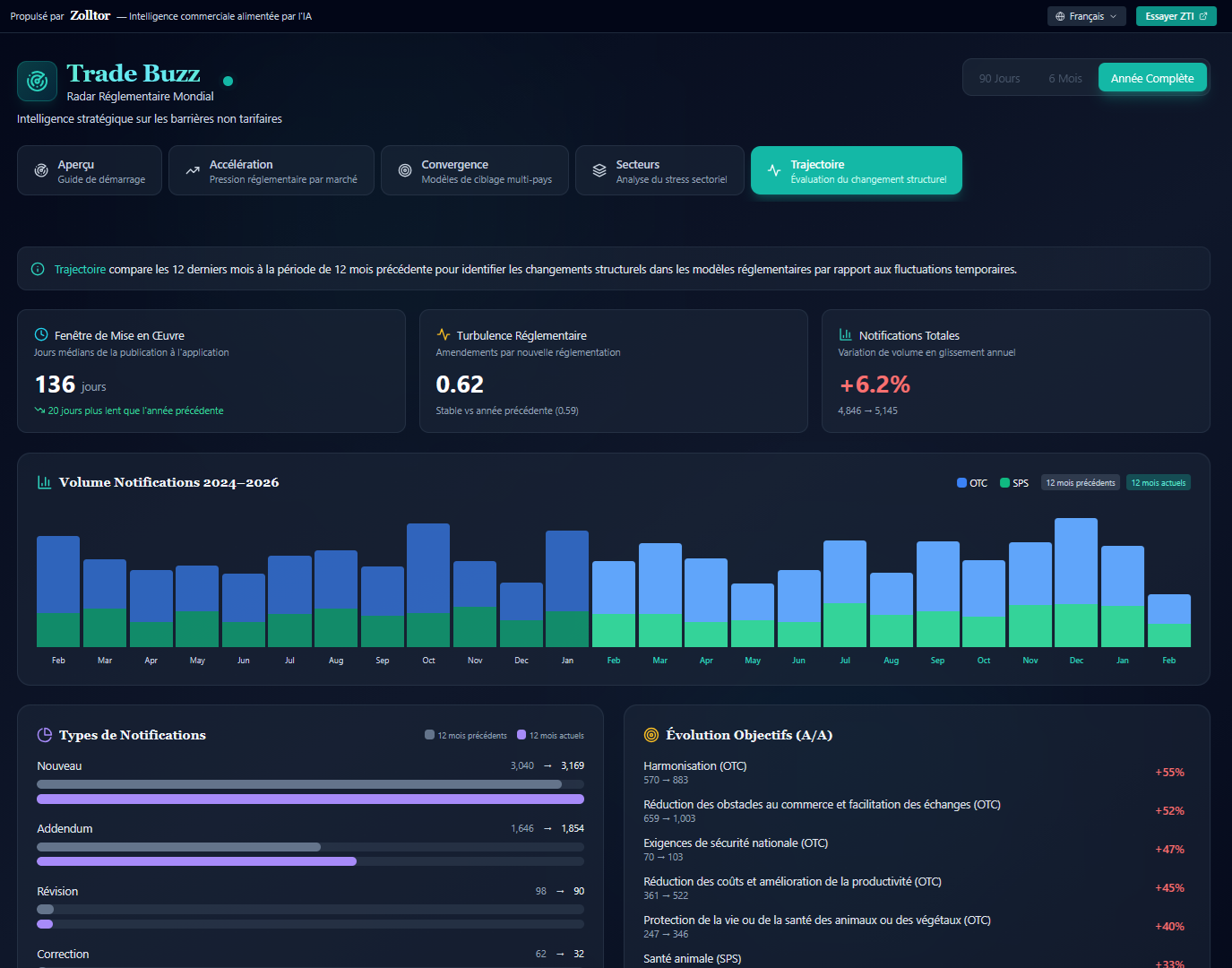The width and height of the screenshot is (1232, 968).
Task: Select the Secteurs layers icon
Action: [x=599, y=170]
